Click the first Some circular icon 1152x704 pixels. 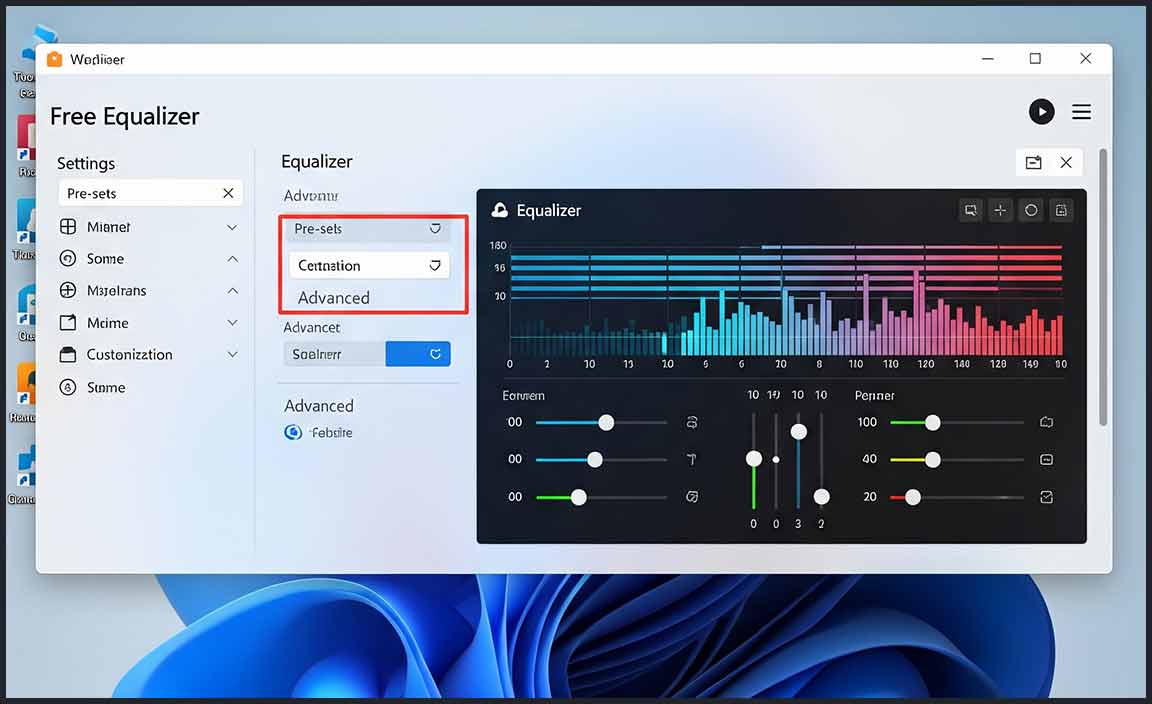[x=68, y=258]
